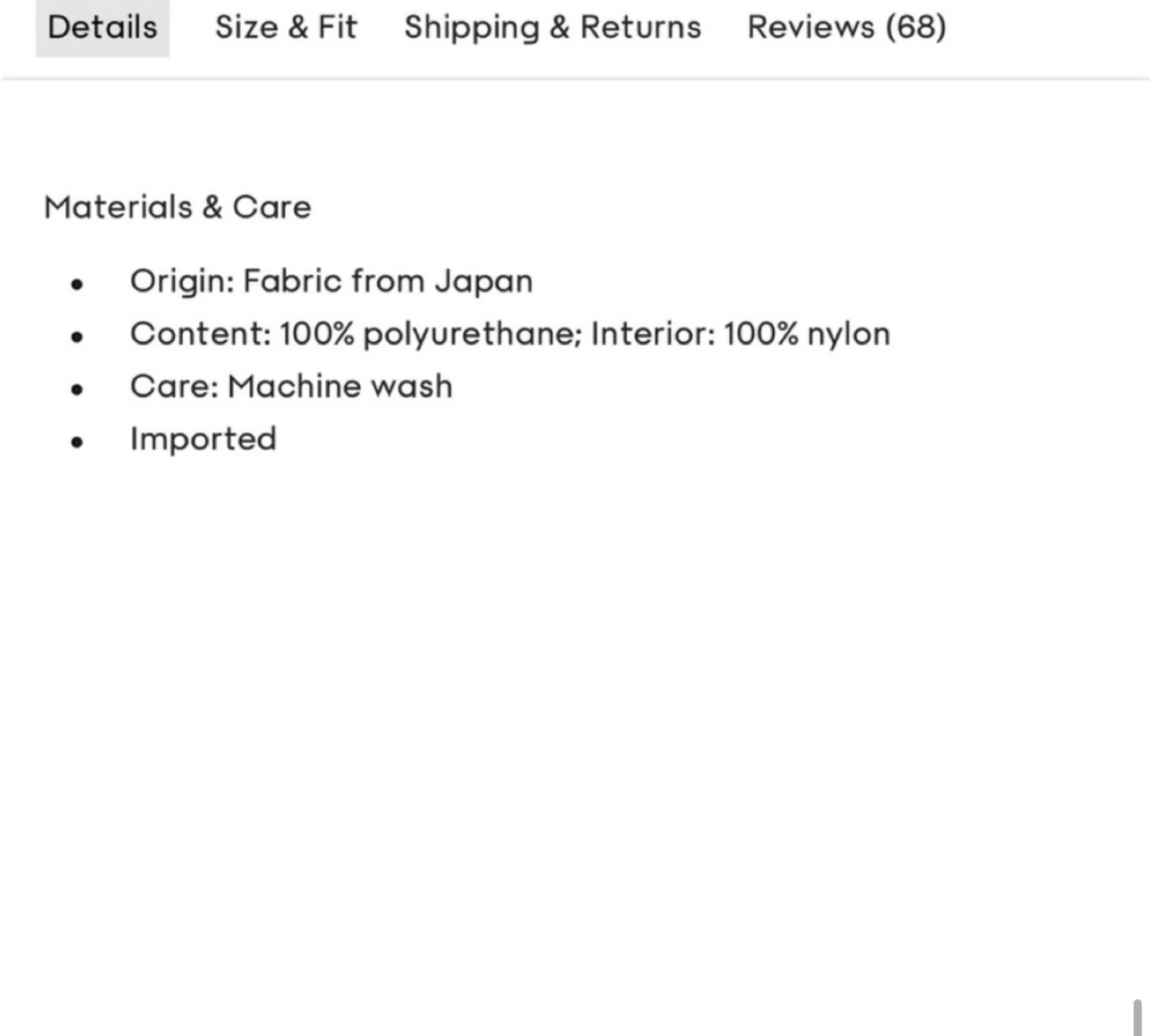1150x1036 pixels.
Task: Open the Shipping & Returns tab
Action: [553, 27]
